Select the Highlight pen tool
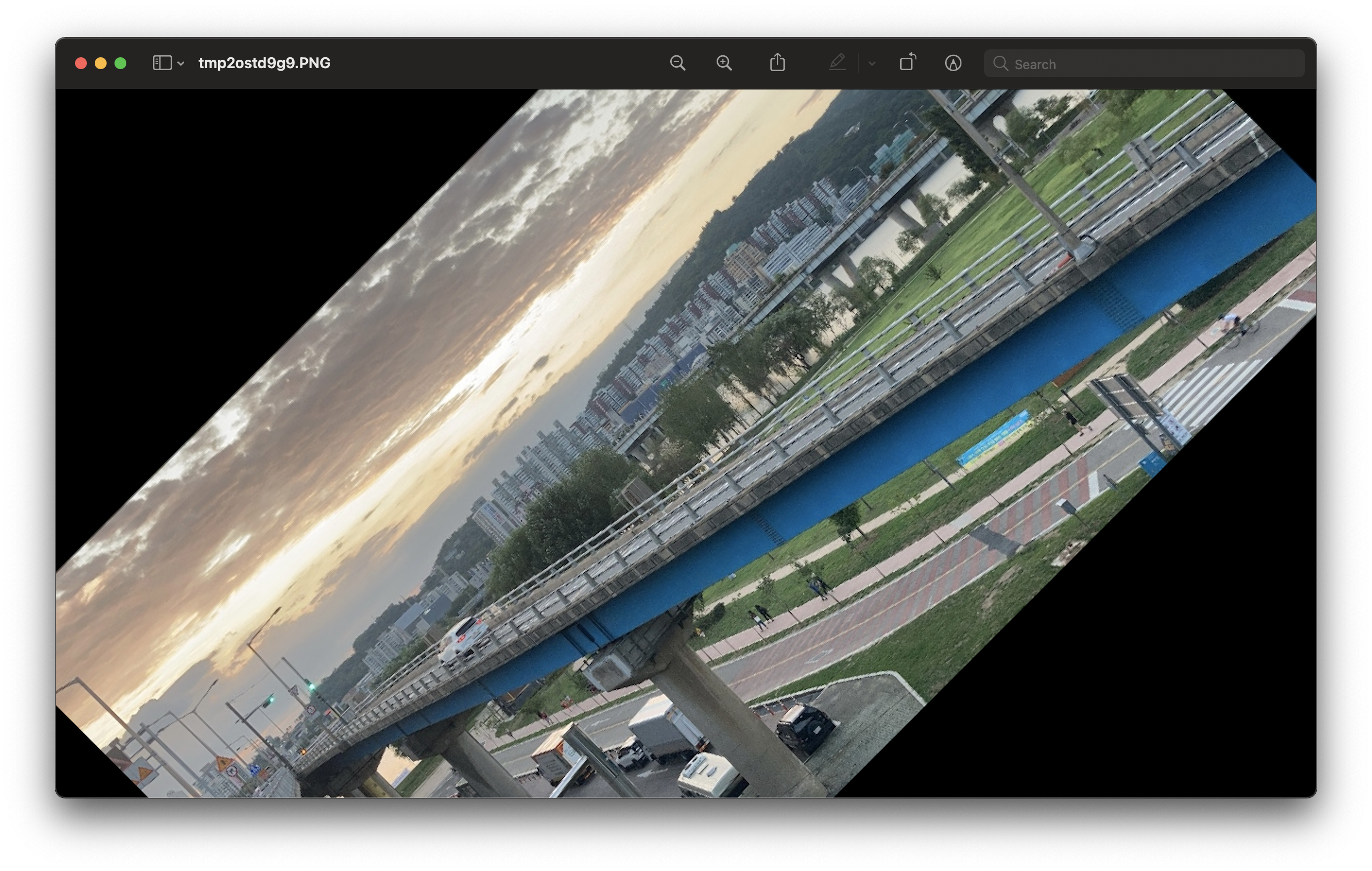 (x=837, y=63)
